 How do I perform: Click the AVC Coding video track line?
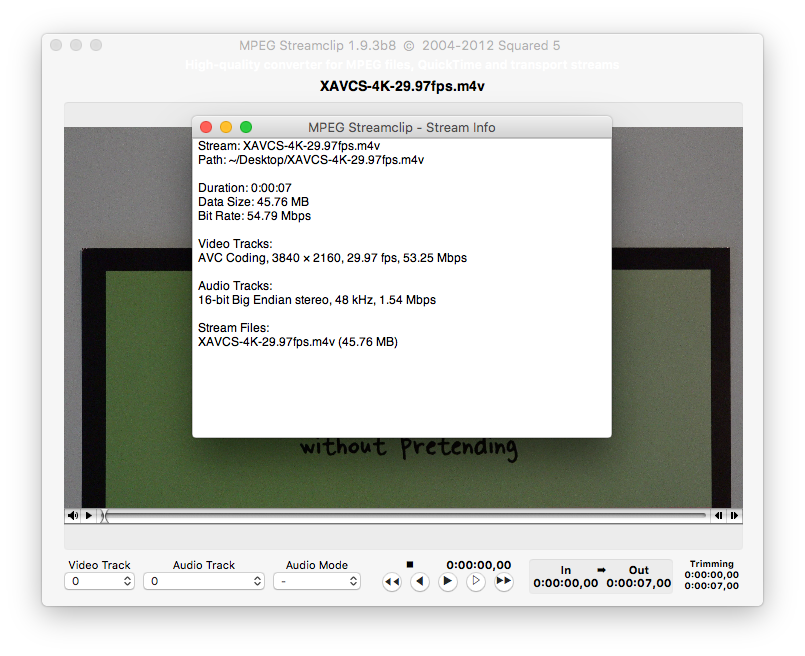[332, 258]
